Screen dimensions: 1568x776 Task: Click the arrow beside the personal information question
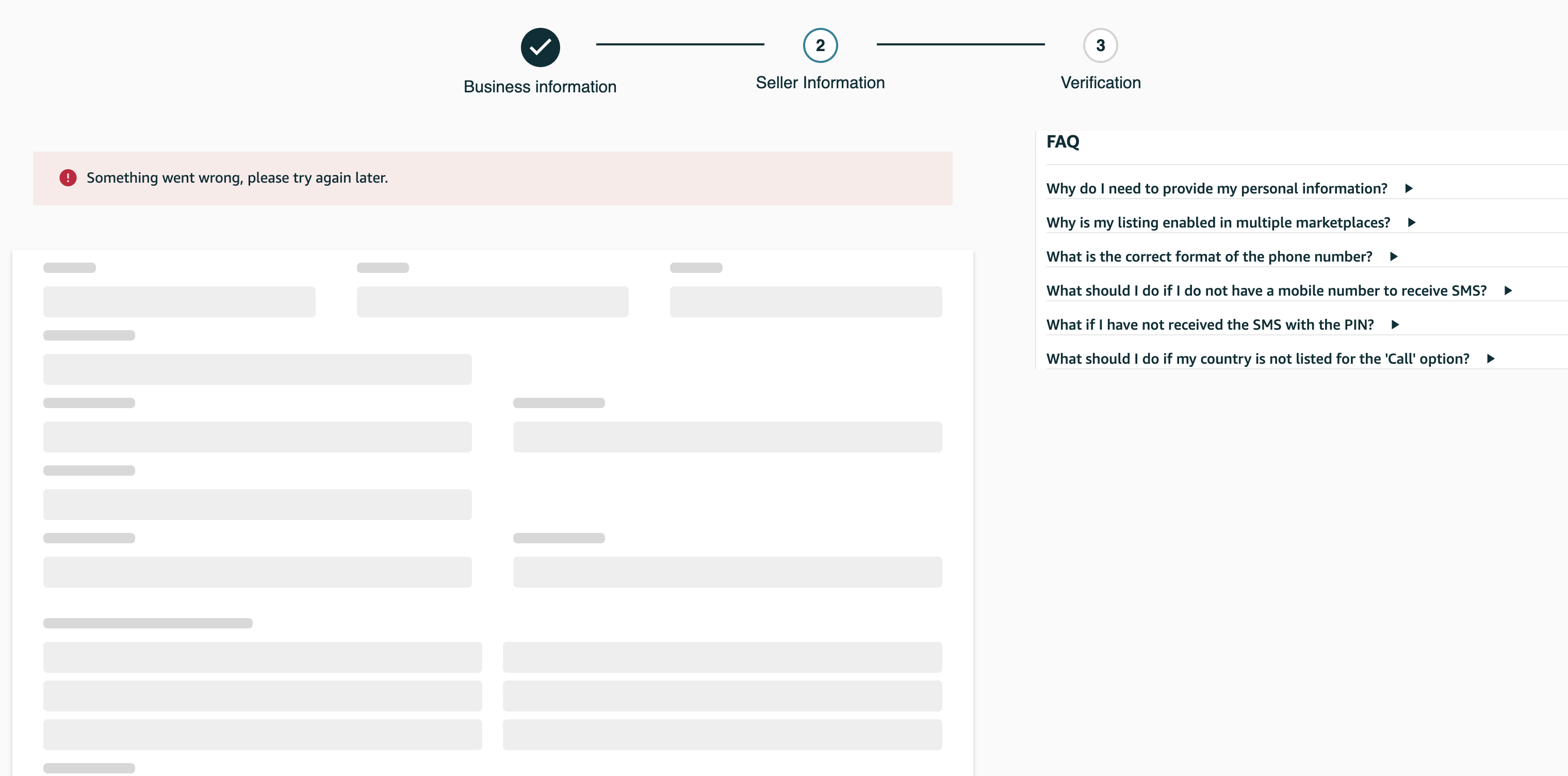[x=1409, y=189]
